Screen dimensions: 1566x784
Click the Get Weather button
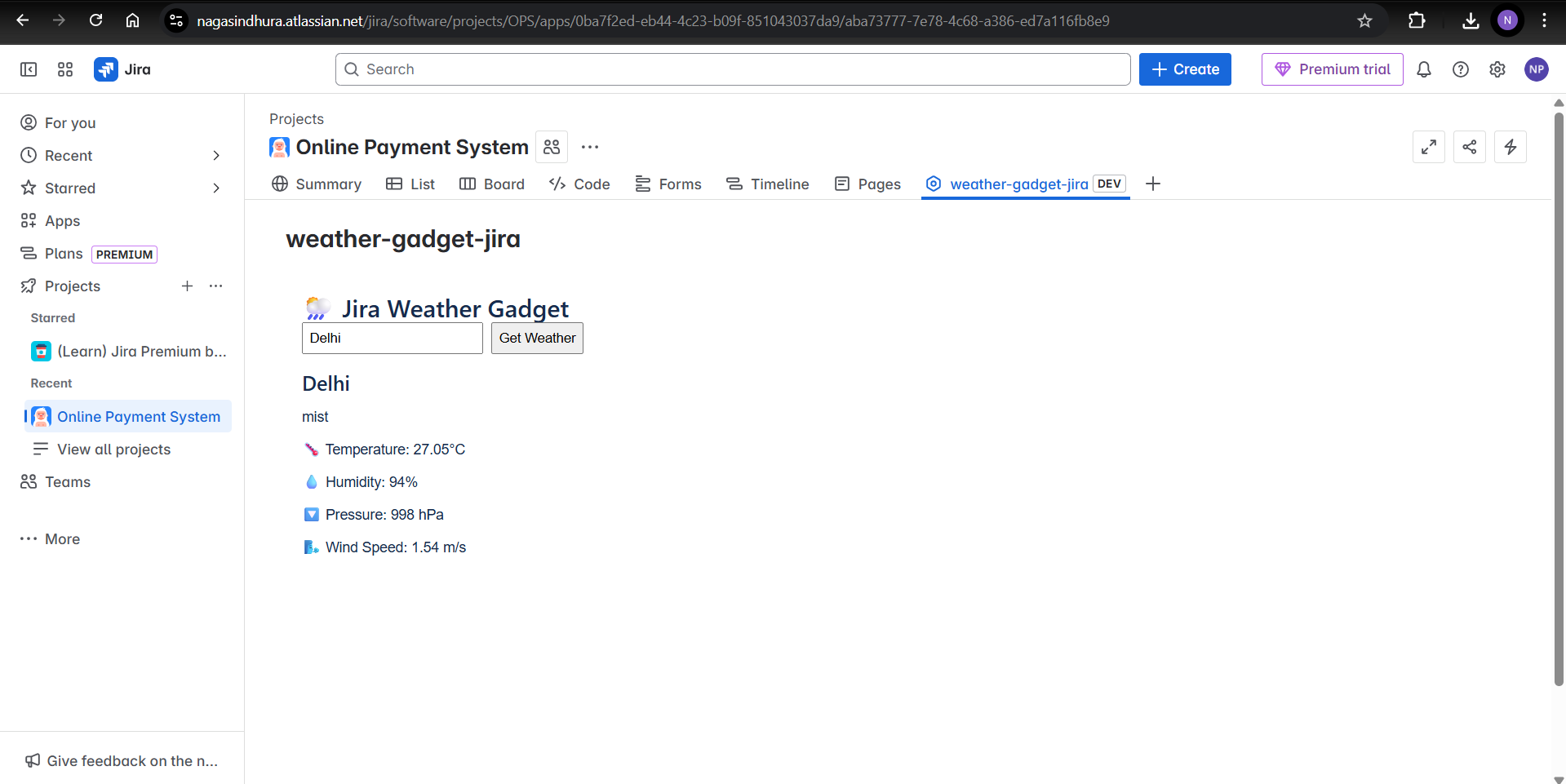coord(537,338)
